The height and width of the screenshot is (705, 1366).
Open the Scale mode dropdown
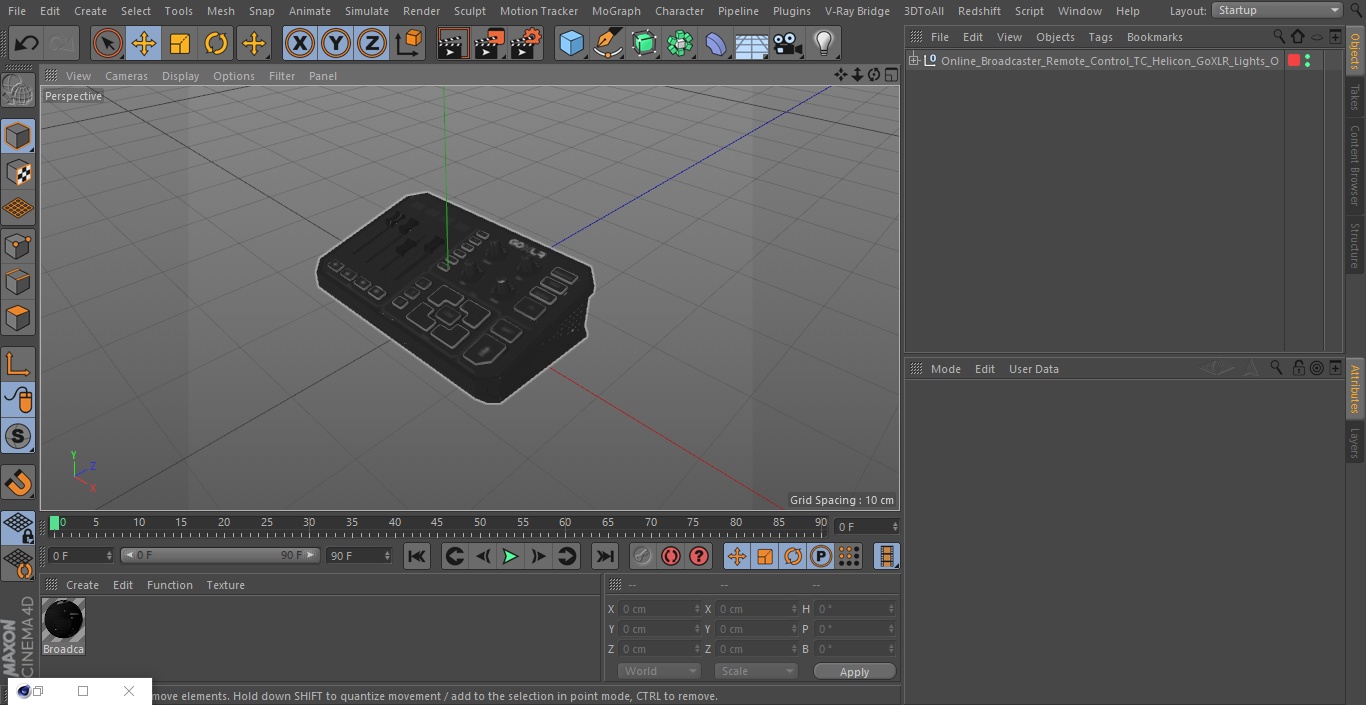[755, 671]
